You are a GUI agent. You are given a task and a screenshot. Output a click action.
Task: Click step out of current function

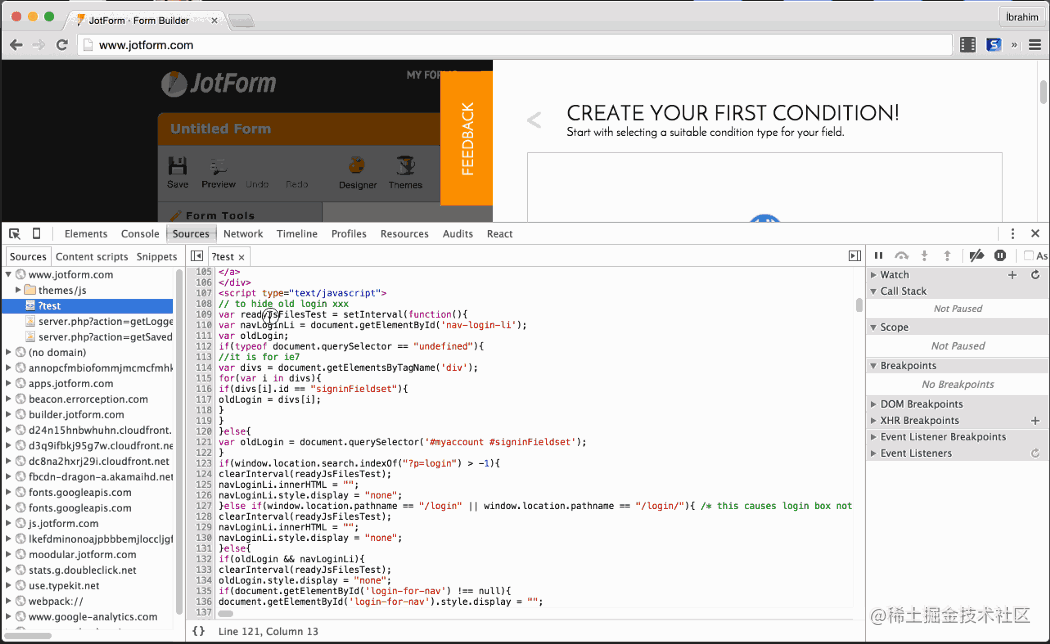(947, 255)
